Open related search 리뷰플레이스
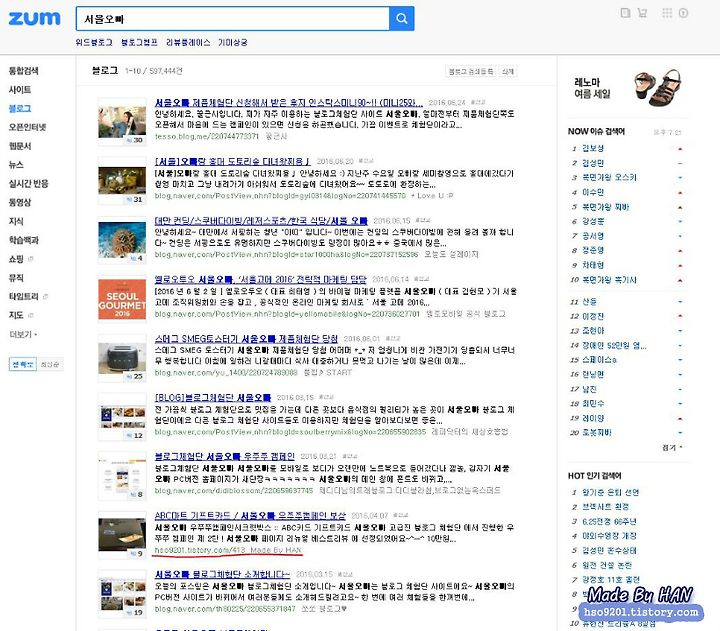 (x=188, y=42)
